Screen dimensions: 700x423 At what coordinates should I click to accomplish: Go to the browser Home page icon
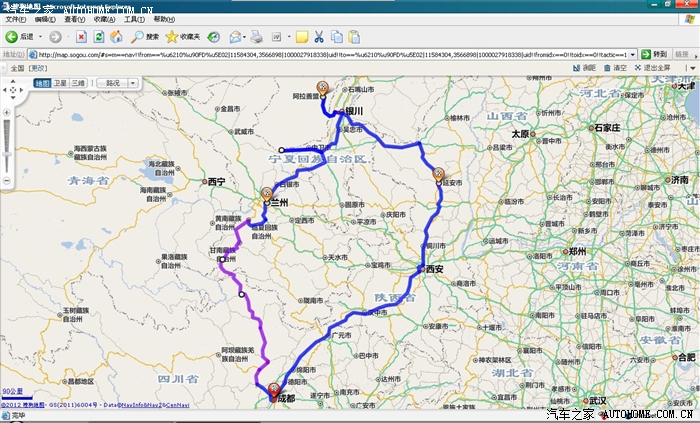(x=115, y=36)
